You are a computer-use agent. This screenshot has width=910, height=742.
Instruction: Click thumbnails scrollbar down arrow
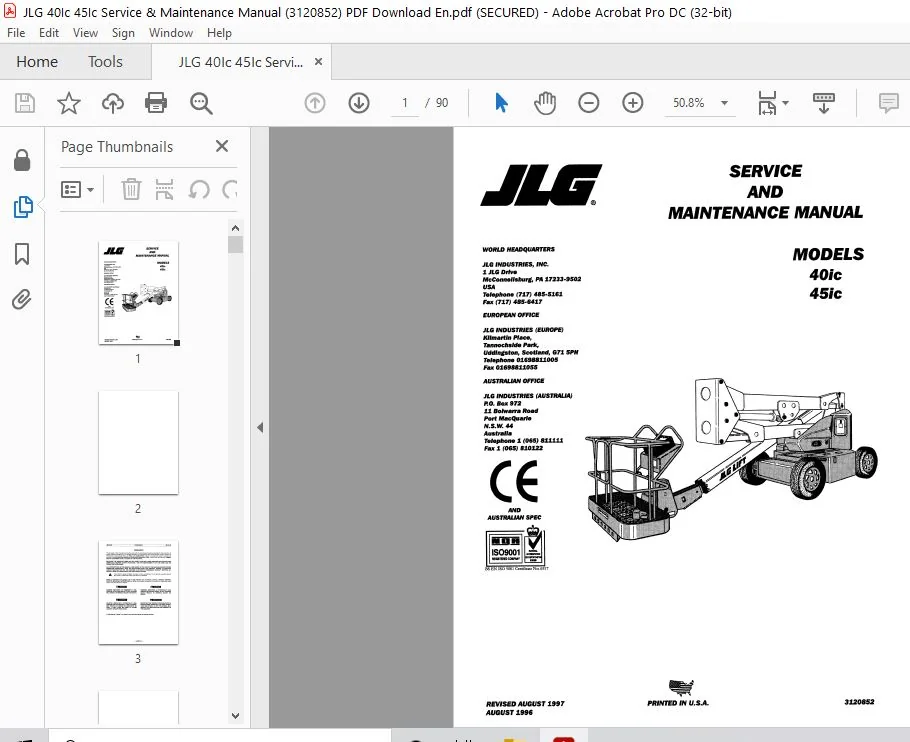(235, 716)
